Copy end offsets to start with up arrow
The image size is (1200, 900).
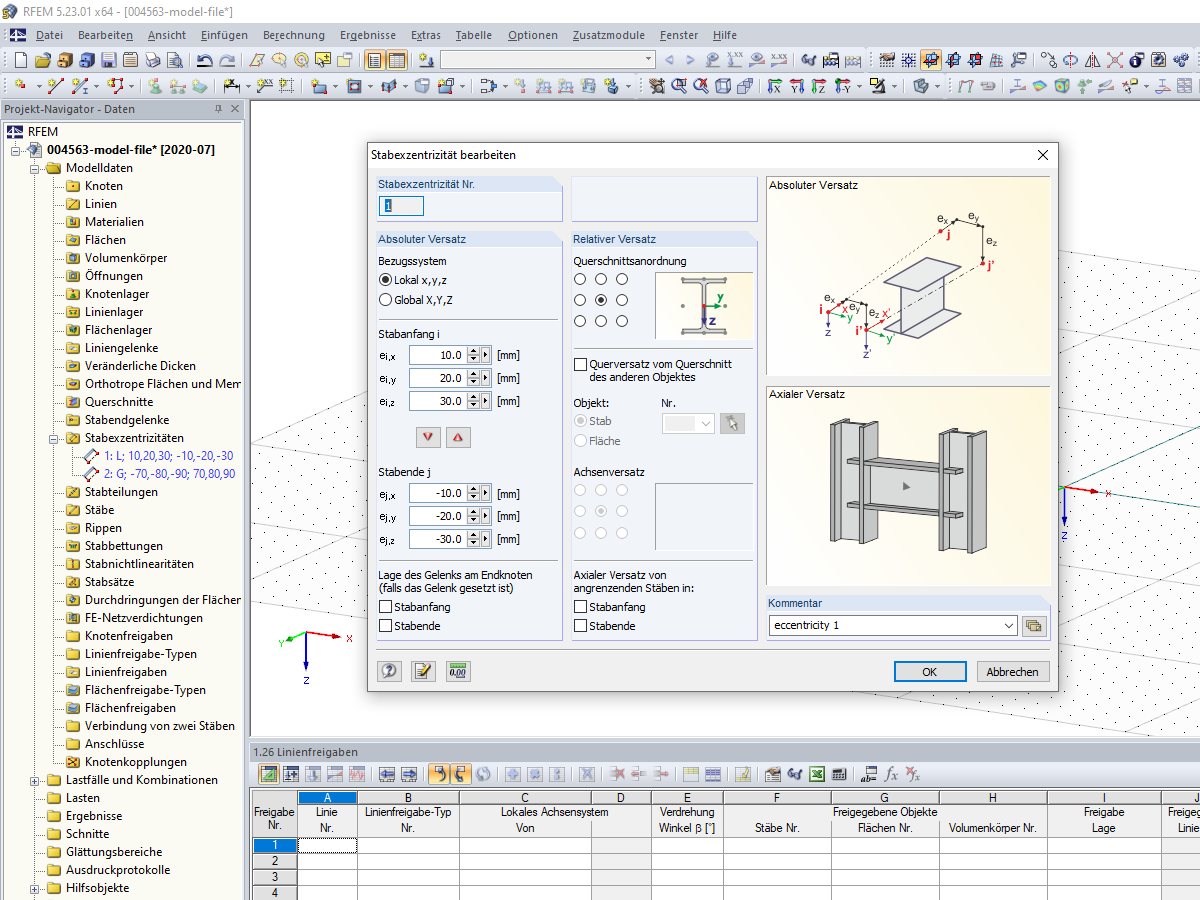(x=458, y=437)
